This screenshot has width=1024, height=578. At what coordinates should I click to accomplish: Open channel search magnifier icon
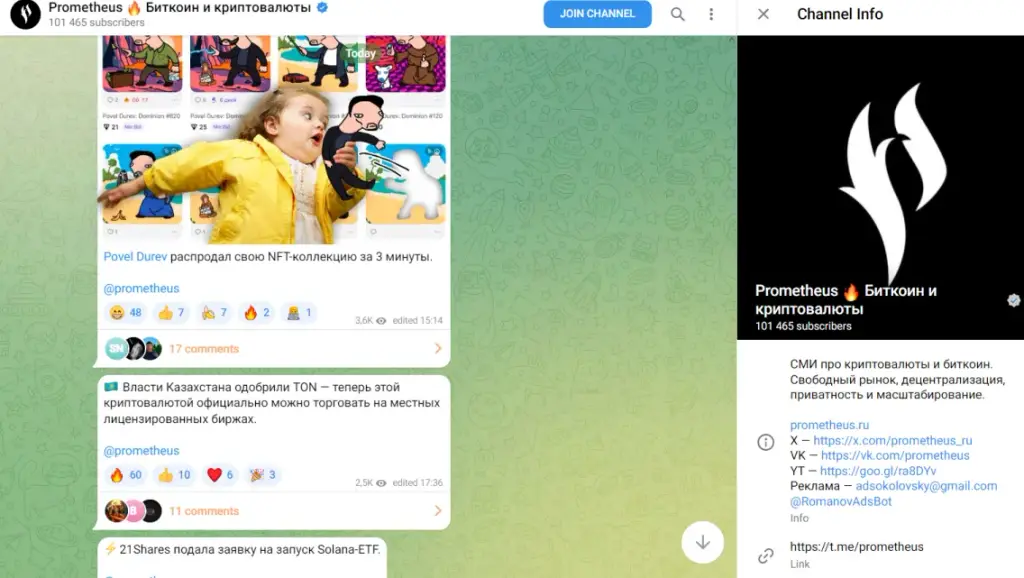click(677, 14)
